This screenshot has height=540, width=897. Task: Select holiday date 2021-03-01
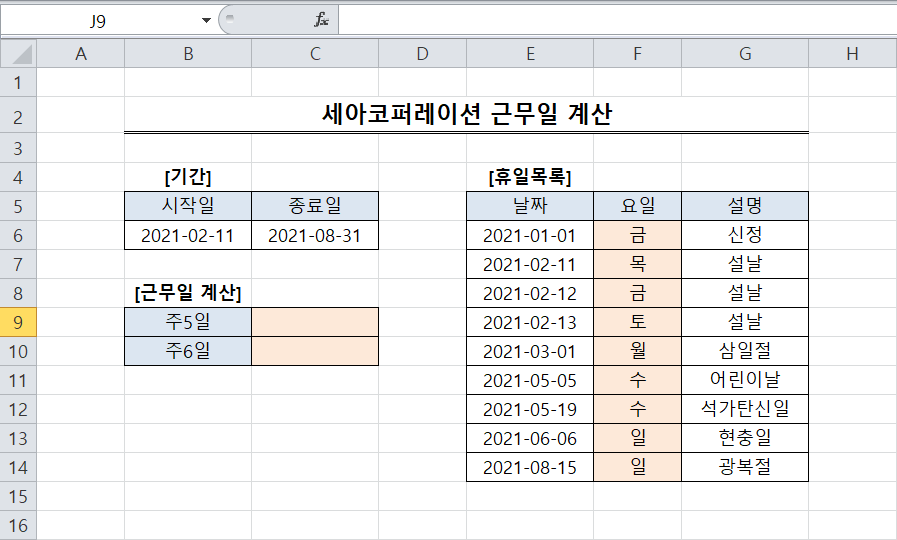pyautogui.click(x=530, y=351)
